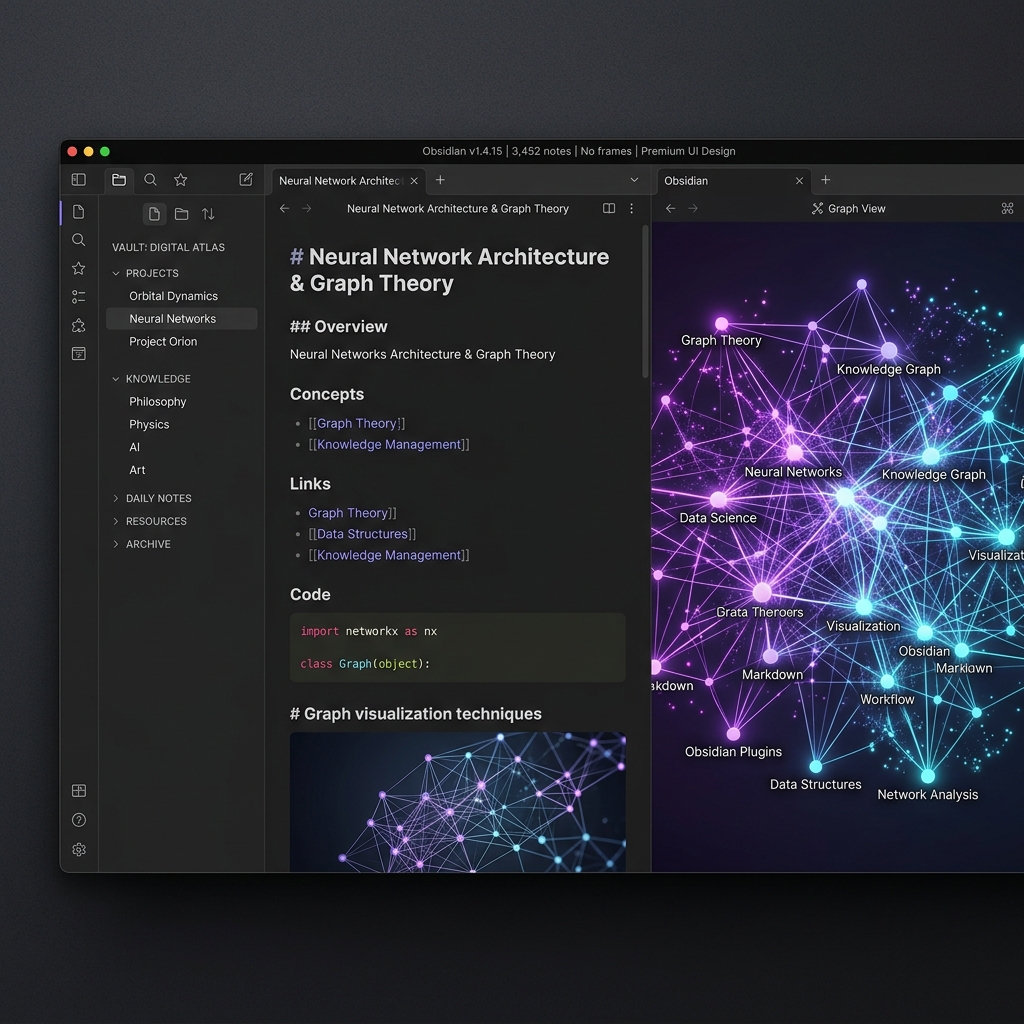Follow Graph Theory link under Concepts
Screen dimensions: 1024x1024
[x=357, y=423]
